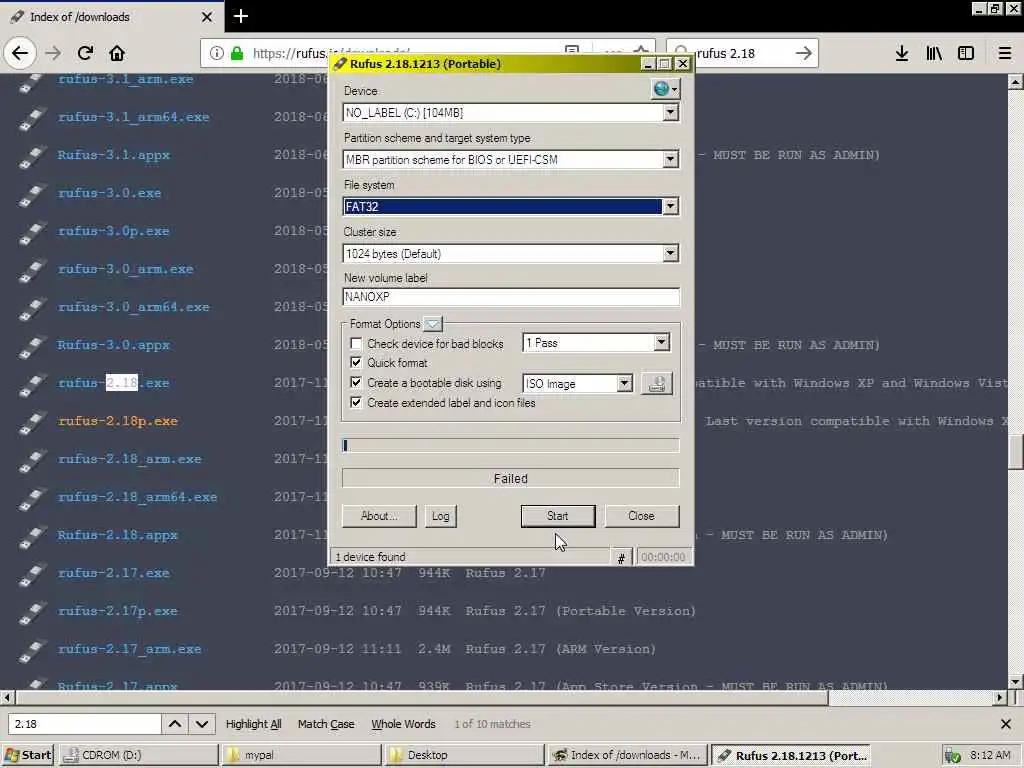Click the find bar text field

point(85,724)
